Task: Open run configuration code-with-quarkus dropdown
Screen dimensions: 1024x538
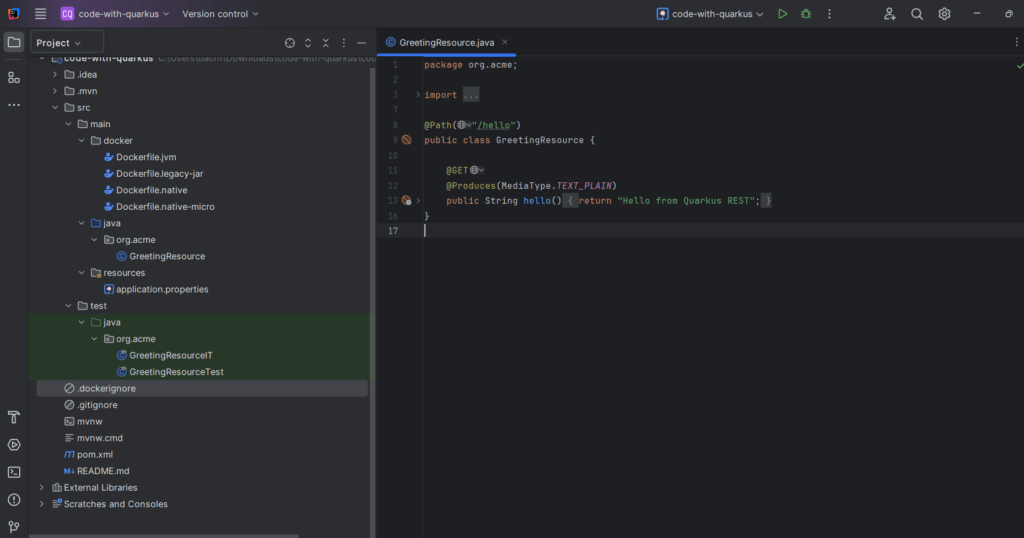Action: (710, 14)
